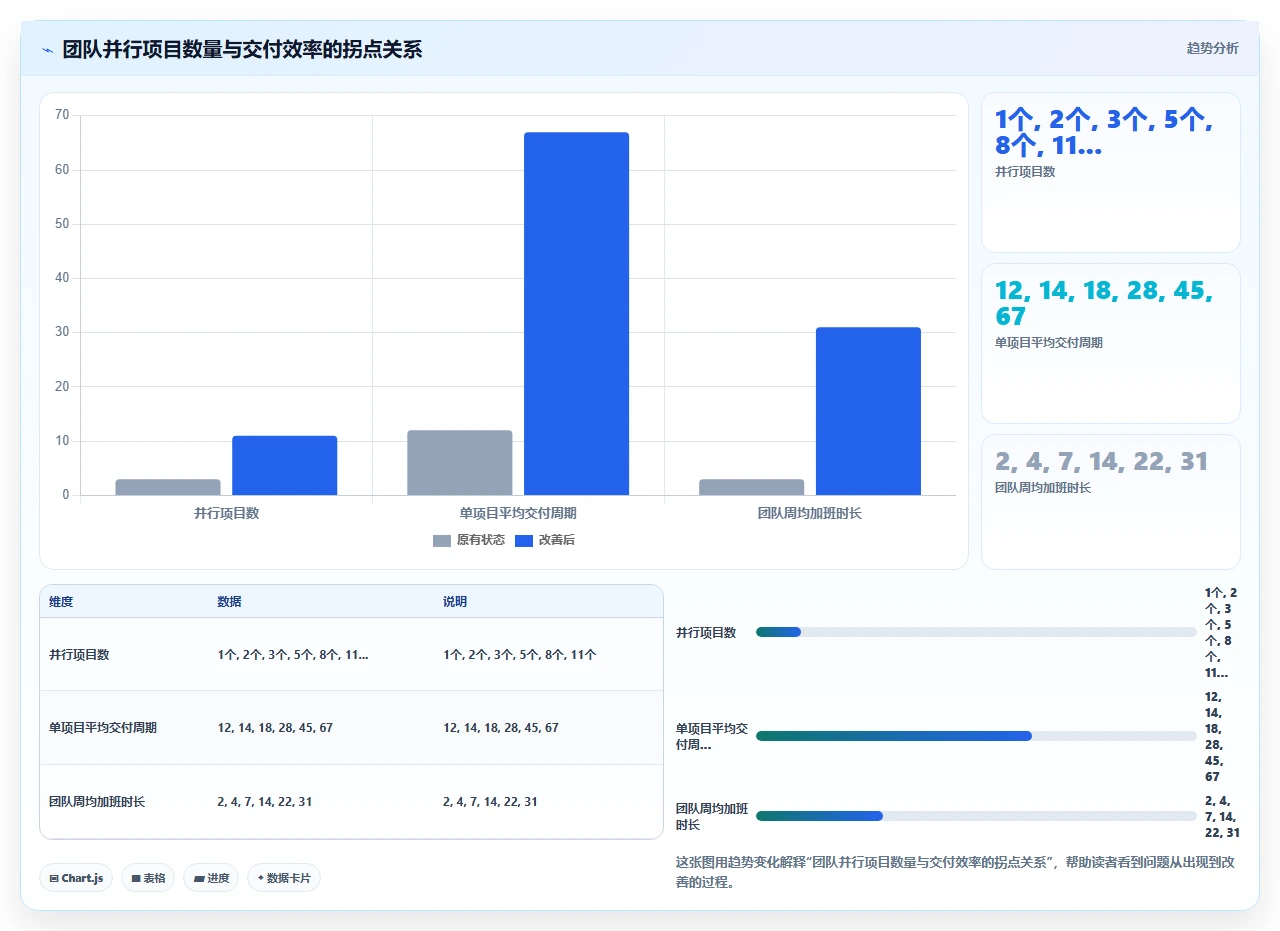Viewport: 1280px width, 931px height.
Task: Toggle the 原有状态 legend entry
Action: (468, 540)
